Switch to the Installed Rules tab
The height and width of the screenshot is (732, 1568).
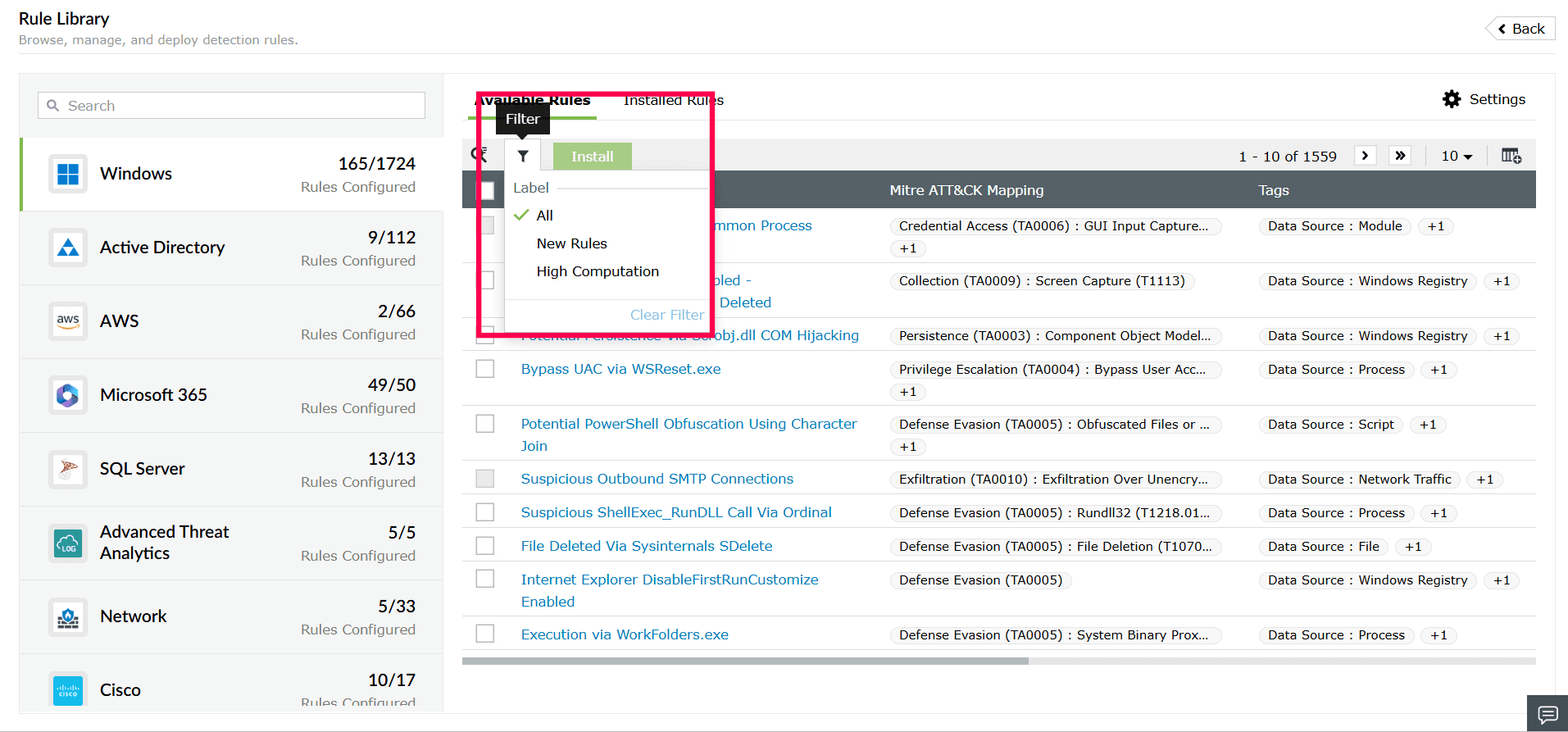[x=674, y=100]
